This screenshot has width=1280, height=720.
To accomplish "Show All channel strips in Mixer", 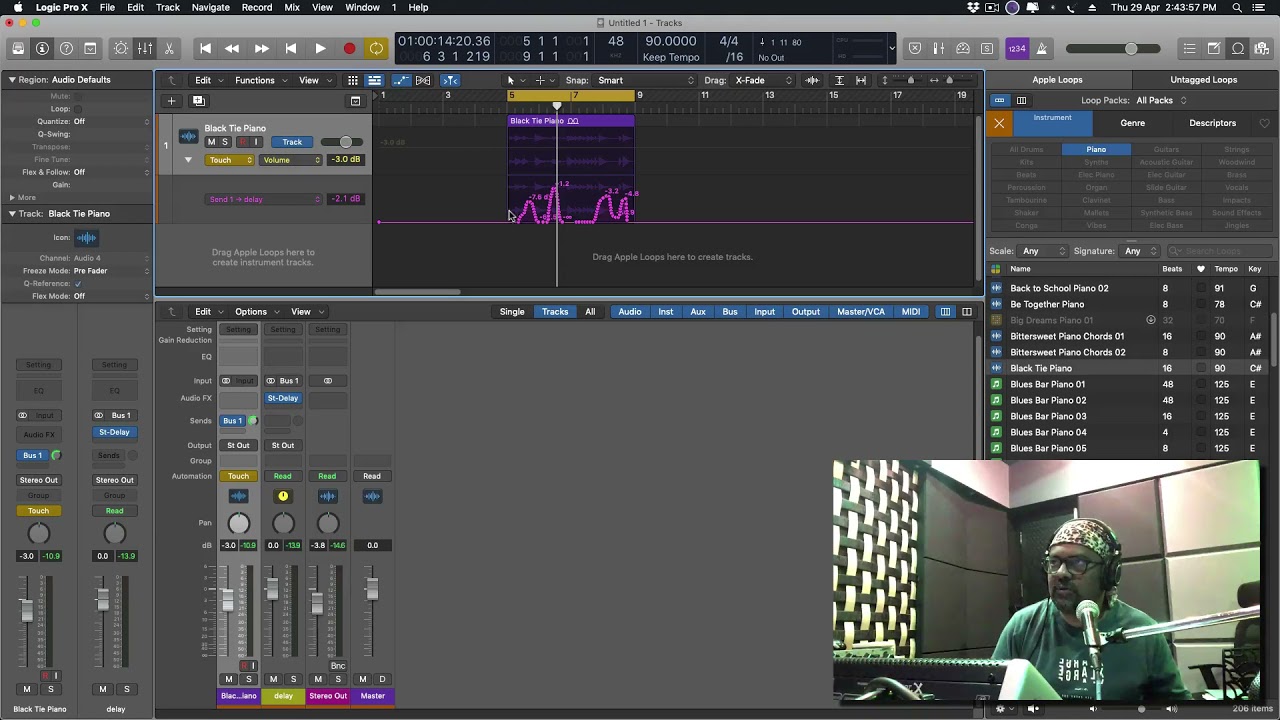I will tap(590, 312).
